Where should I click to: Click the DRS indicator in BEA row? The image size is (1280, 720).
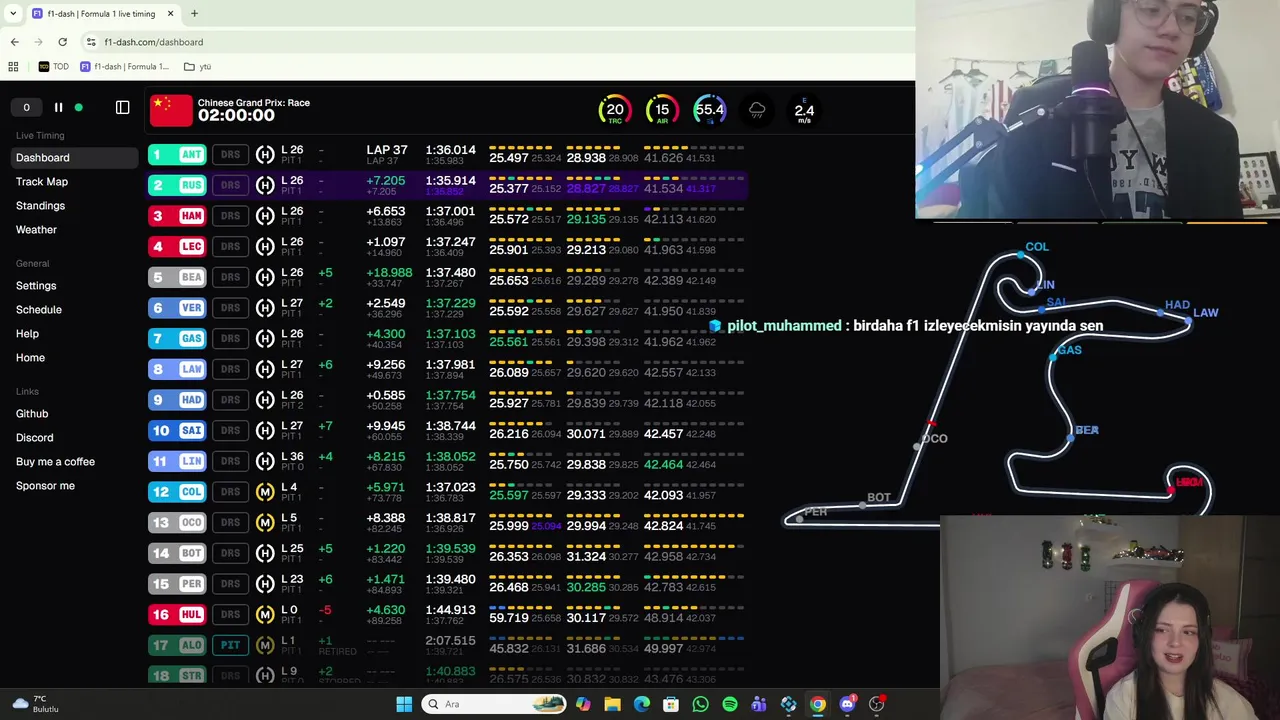[230, 277]
